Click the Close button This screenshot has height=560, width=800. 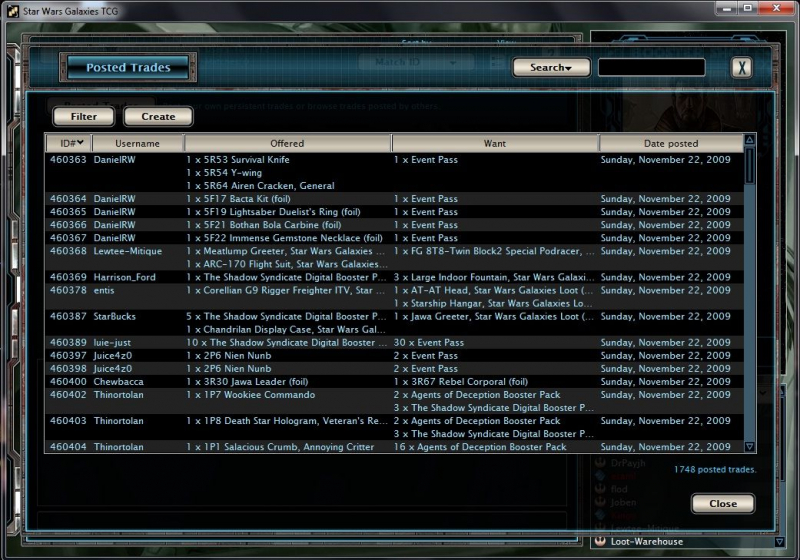click(x=723, y=503)
